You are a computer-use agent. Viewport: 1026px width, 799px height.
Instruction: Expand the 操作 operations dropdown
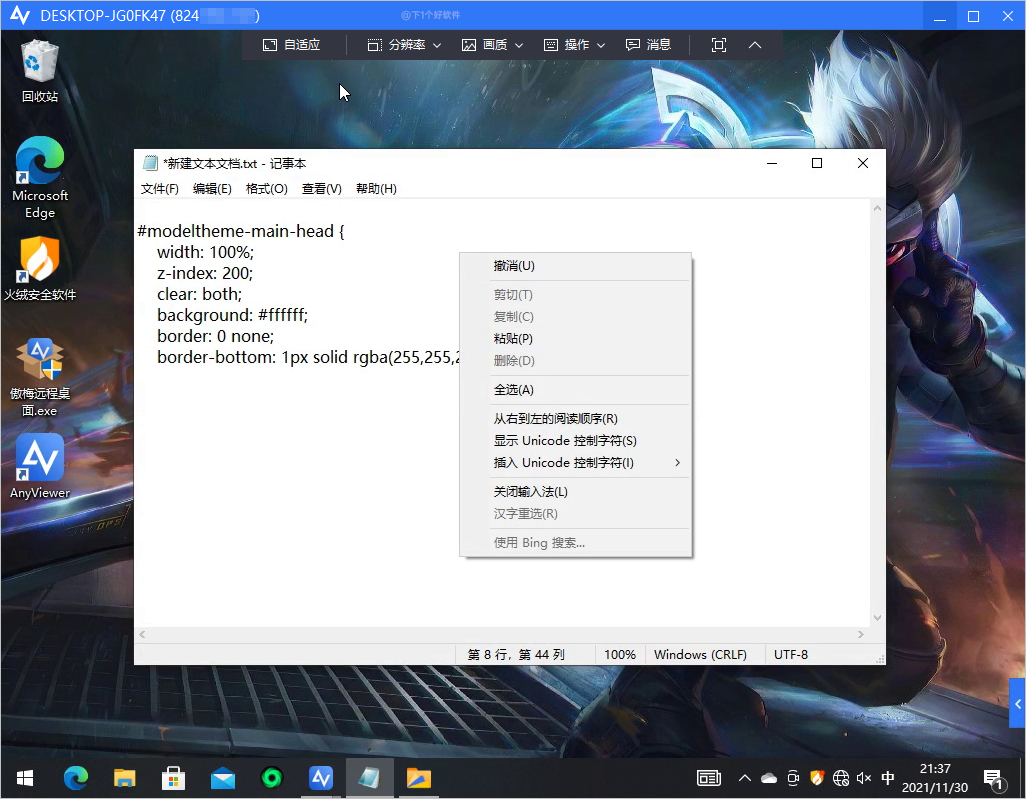575,45
